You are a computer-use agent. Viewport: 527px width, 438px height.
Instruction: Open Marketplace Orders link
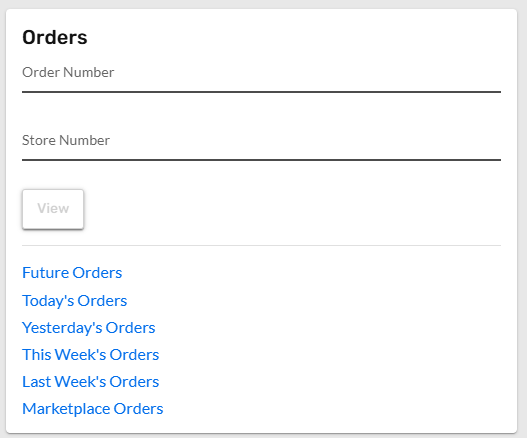(93, 409)
